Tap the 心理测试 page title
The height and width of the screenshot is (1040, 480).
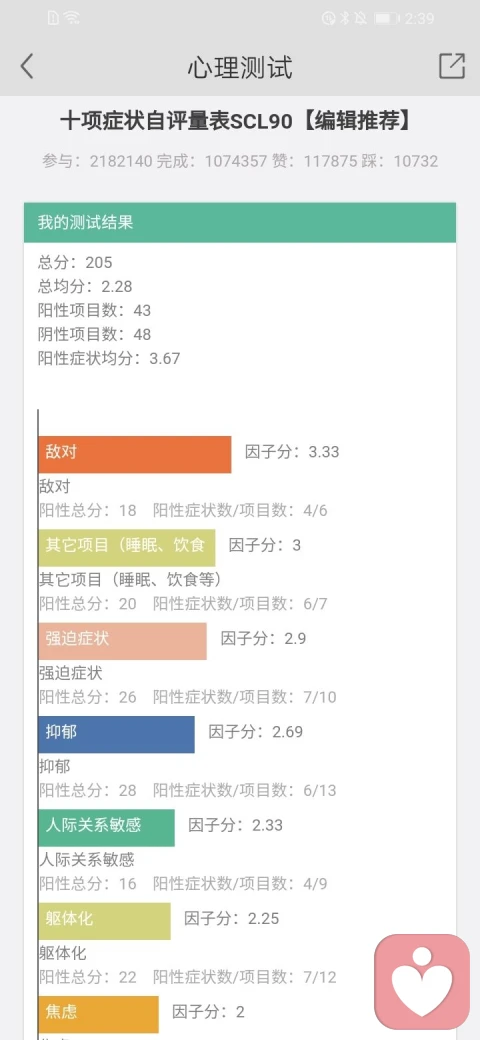coord(240,67)
